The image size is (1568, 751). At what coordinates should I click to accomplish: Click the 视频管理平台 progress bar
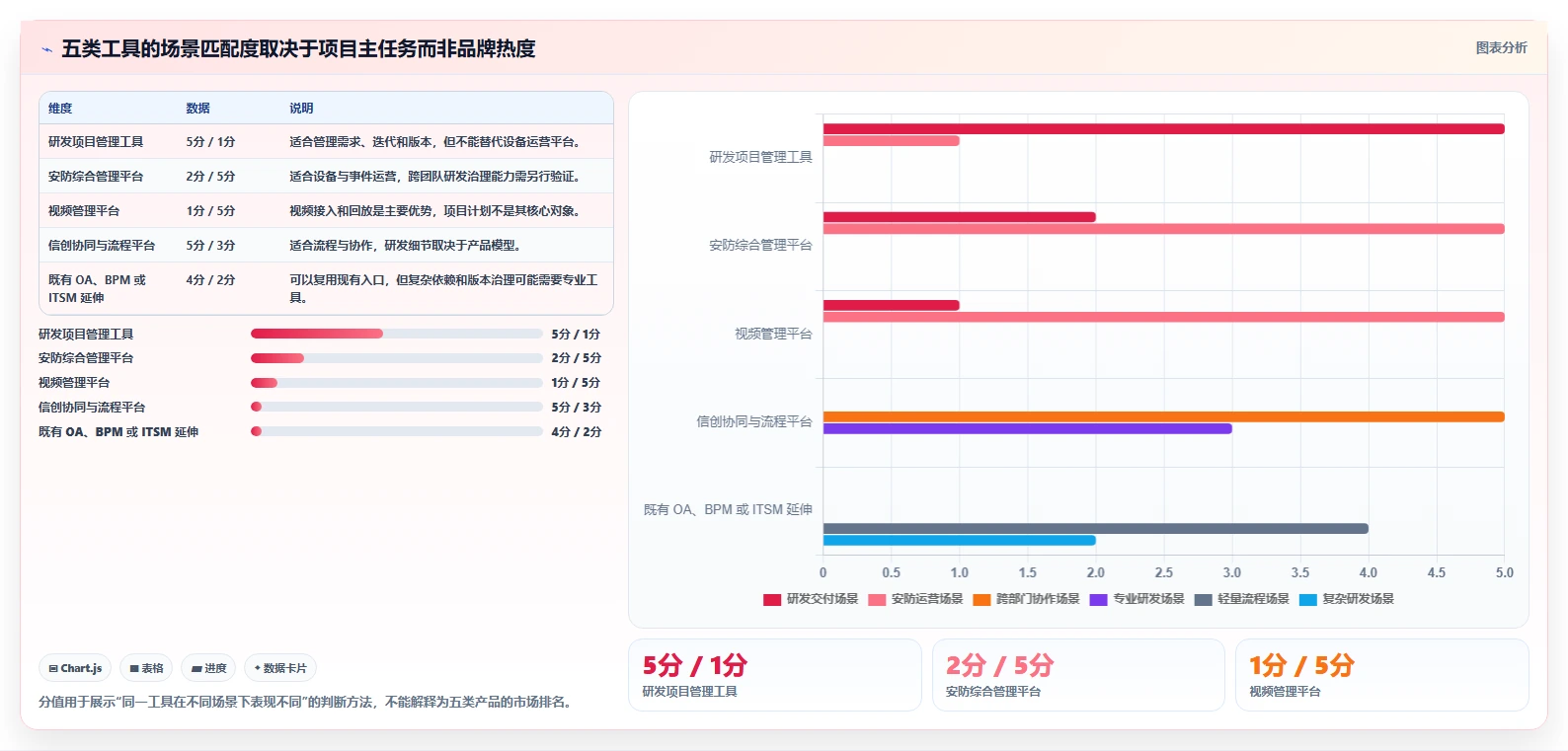tap(397, 383)
